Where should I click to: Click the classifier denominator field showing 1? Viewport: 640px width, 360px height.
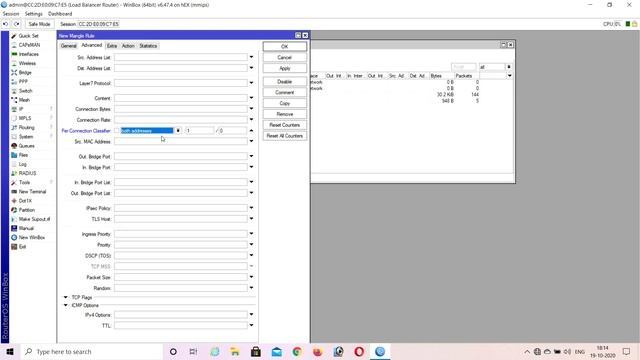tap(199, 131)
